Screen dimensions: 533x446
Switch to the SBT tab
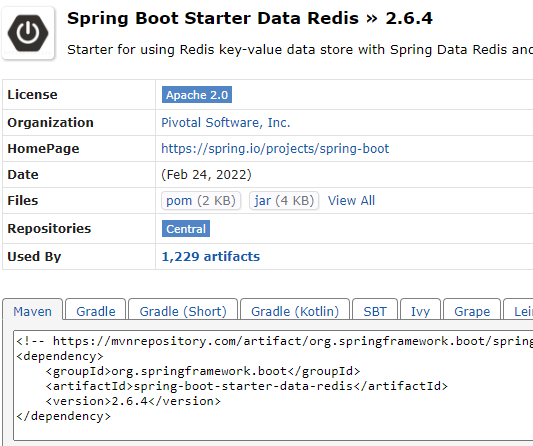coord(375,310)
